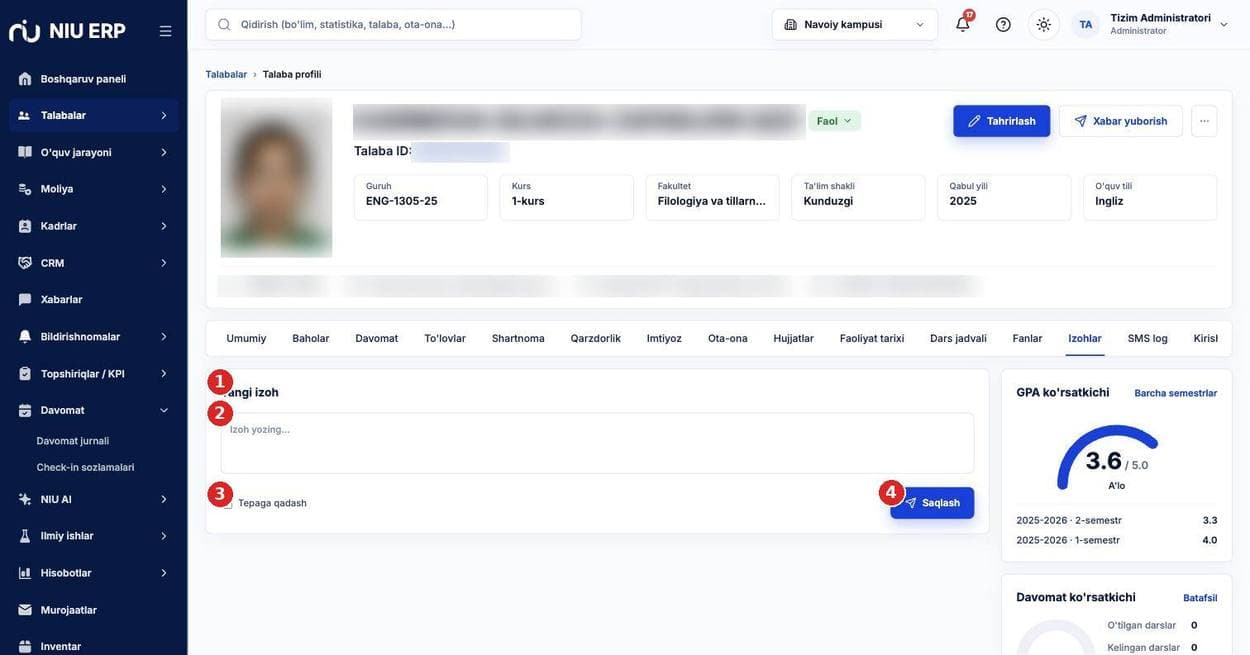The height and width of the screenshot is (655, 1250).
Task: Open the Boshqaruv paneli dashboard icon
Action: 25,78
